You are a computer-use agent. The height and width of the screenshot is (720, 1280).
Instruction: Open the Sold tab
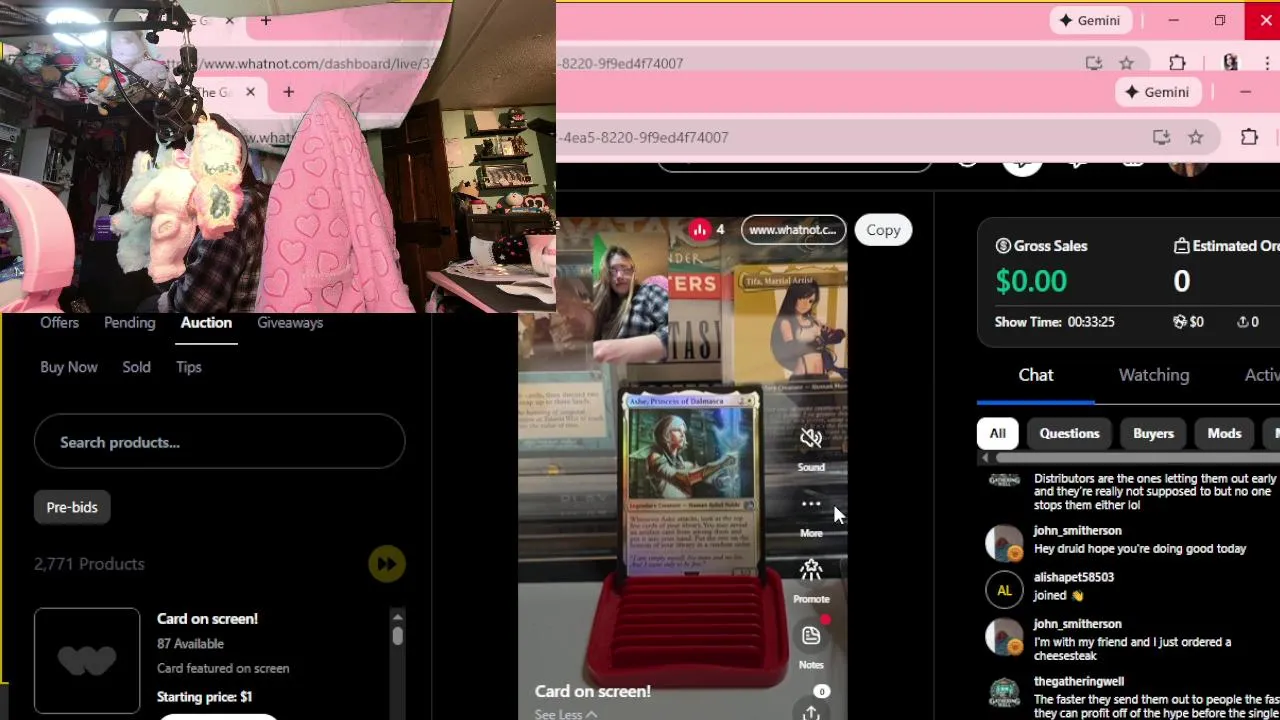[136, 367]
